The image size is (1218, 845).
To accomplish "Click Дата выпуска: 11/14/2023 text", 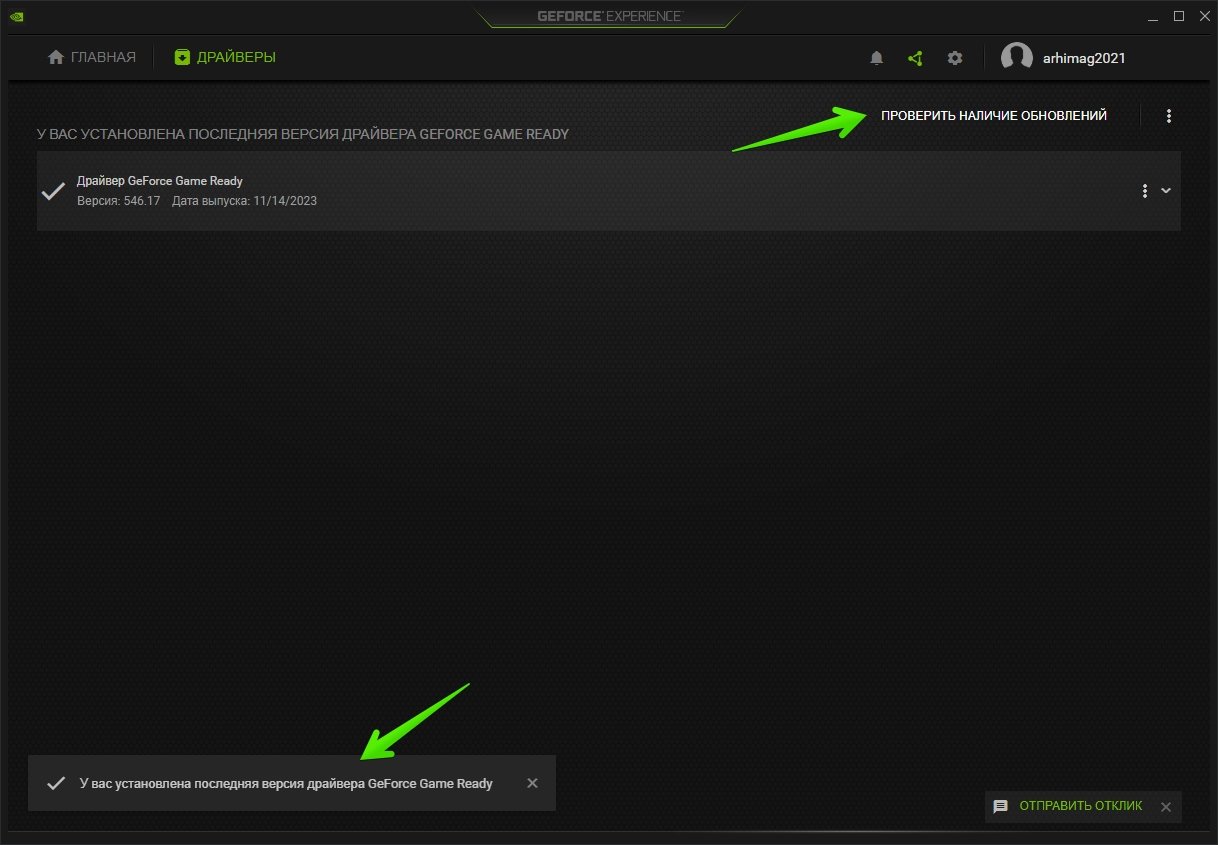I will (x=245, y=201).
